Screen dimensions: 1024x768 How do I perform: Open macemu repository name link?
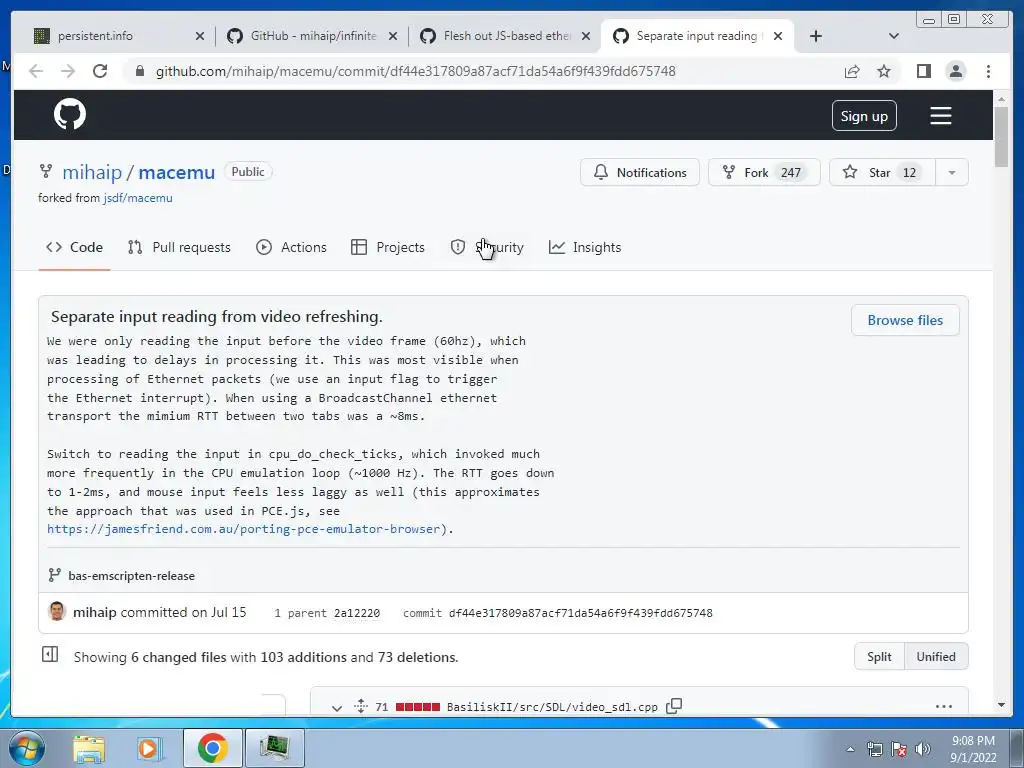176,172
